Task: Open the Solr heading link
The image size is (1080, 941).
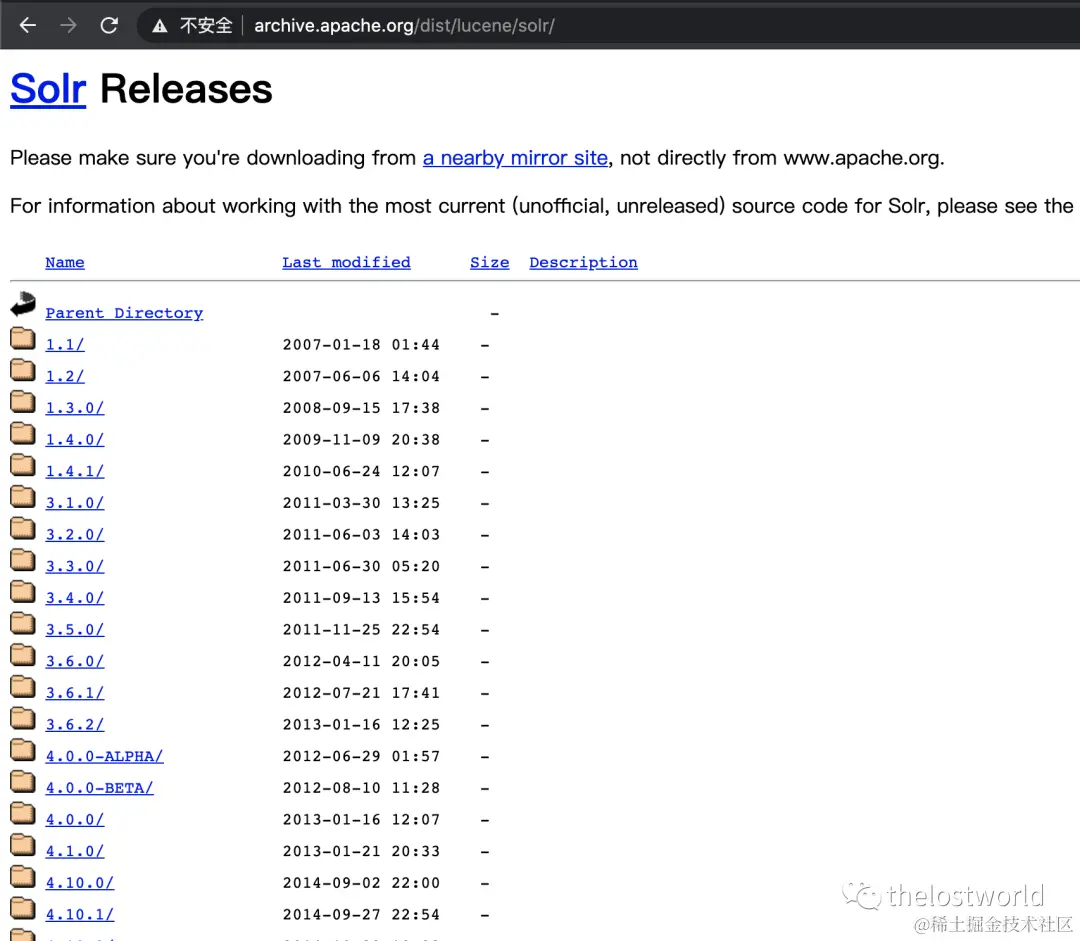Action: [x=48, y=90]
